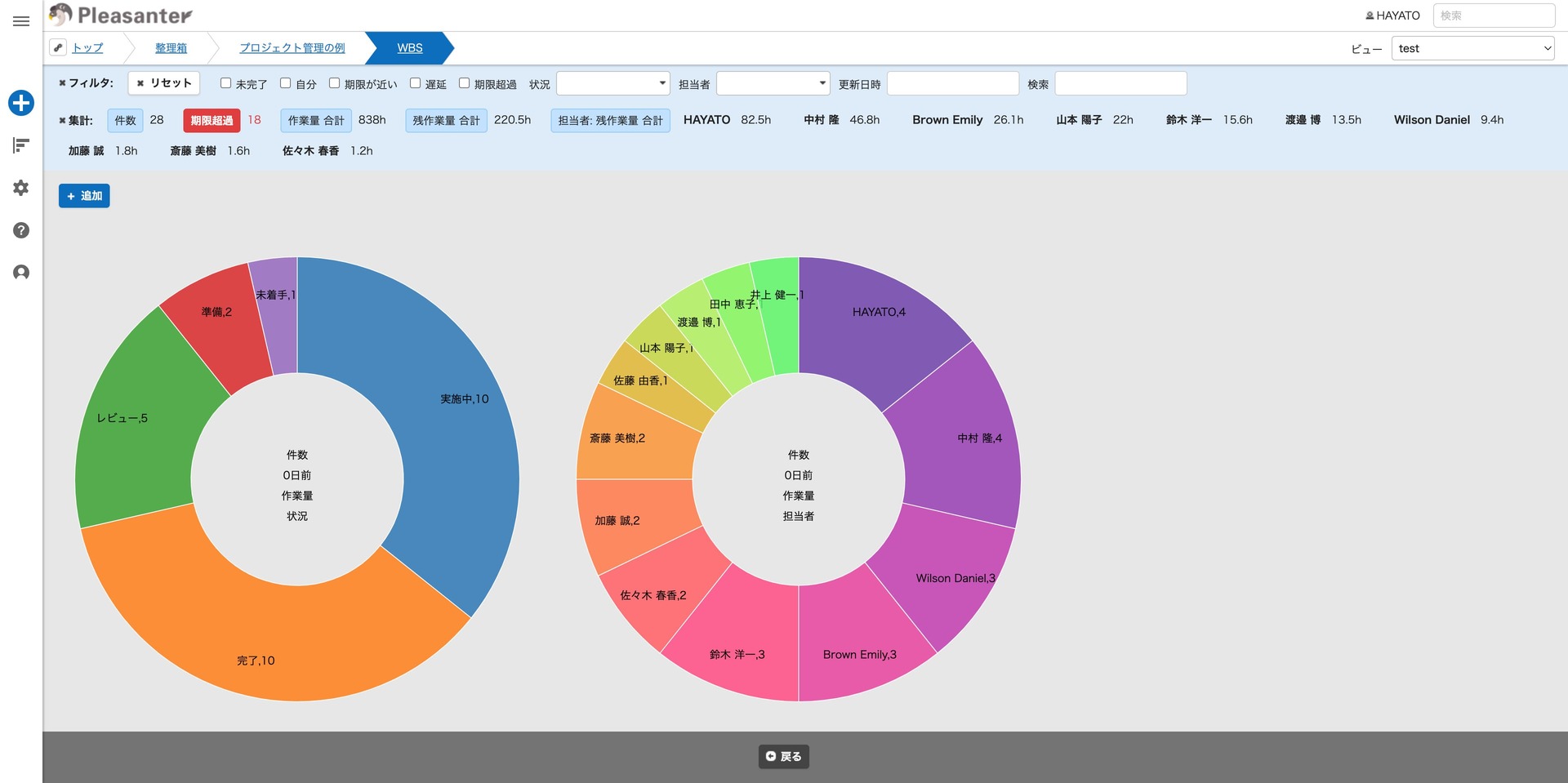Screen dimensions: 1568x783
Task: Open the user account sidebar icon
Action: pos(21,273)
